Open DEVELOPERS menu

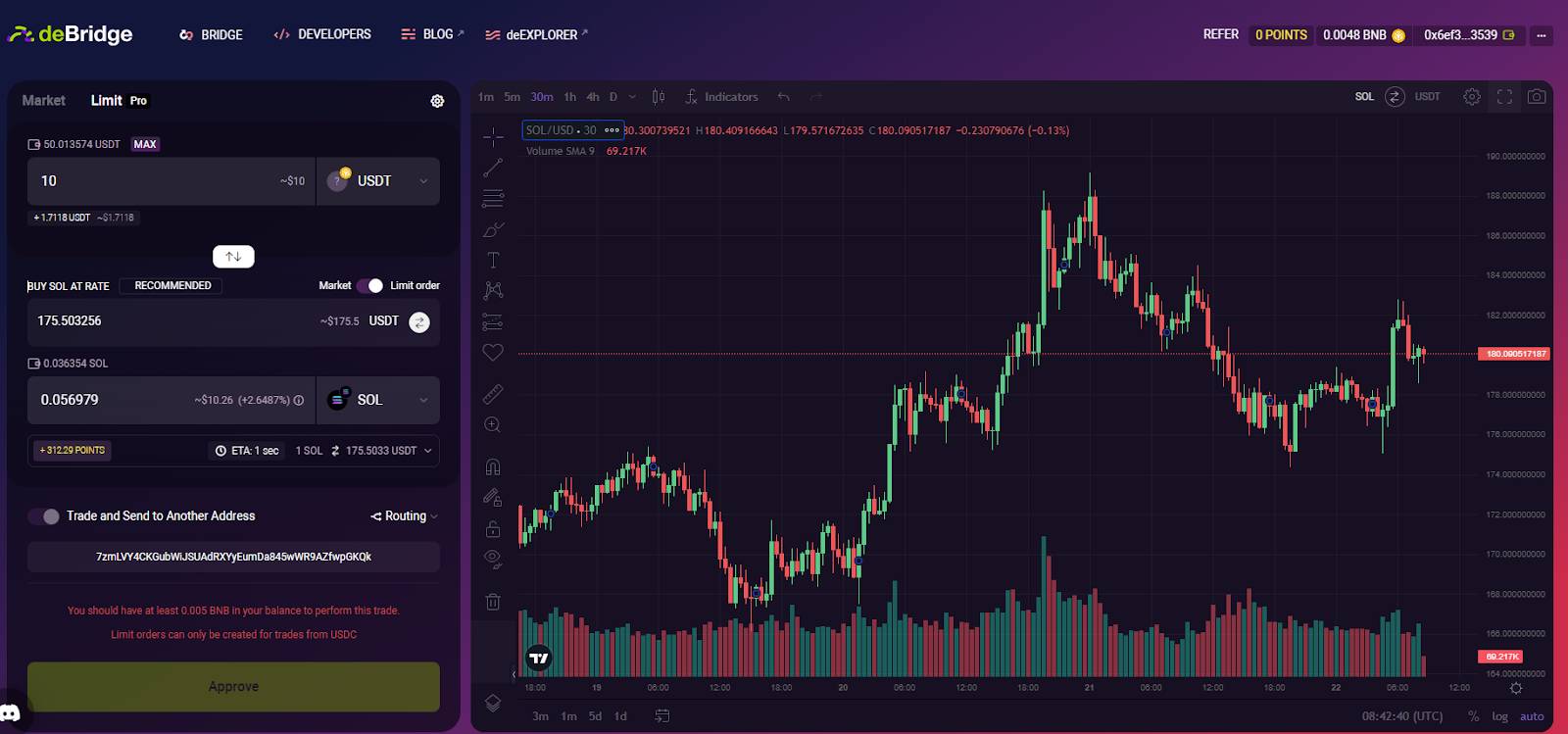pos(322,34)
